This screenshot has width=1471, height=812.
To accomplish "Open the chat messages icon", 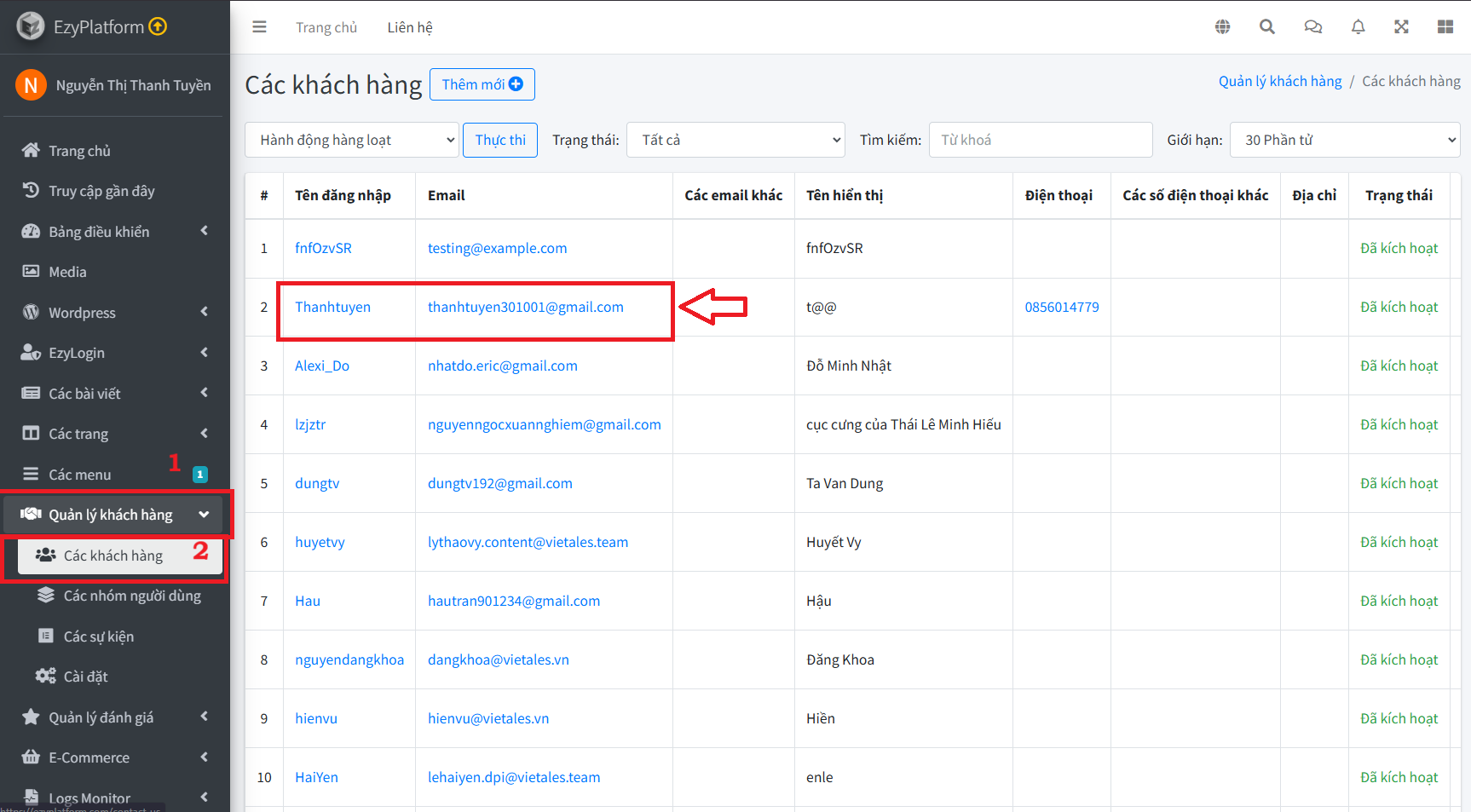I will [x=1313, y=27].
